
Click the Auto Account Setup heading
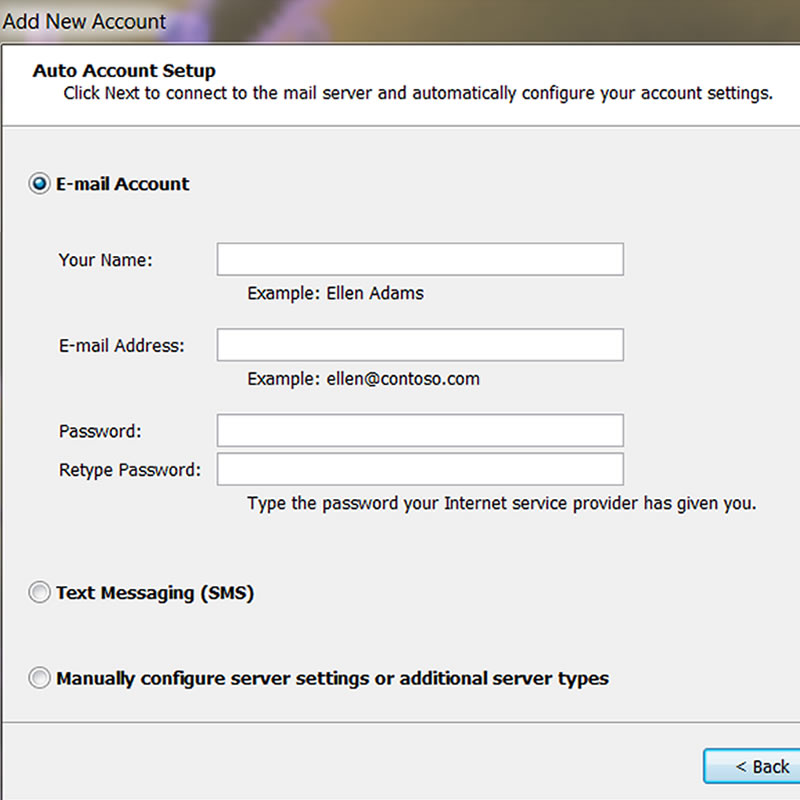[124, 71]
